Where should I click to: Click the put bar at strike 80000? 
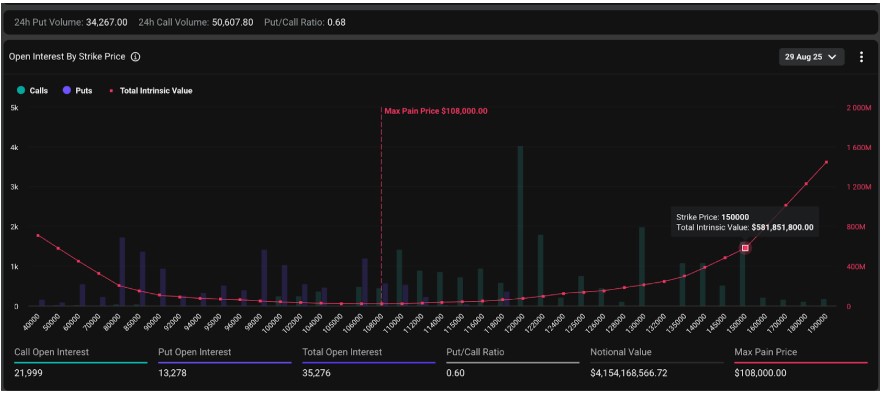coord(122,271)
